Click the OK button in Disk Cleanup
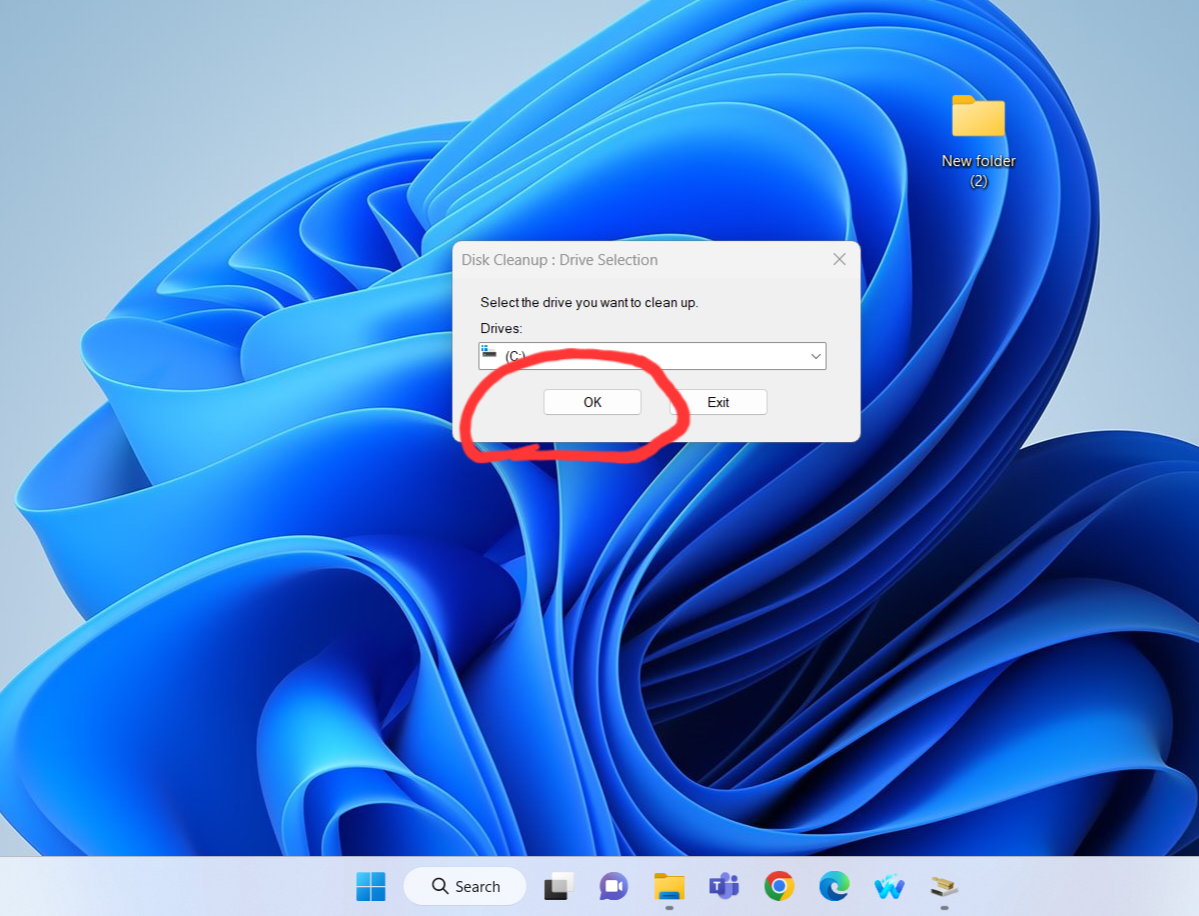The image size is (1199, 916). point(592,402)
